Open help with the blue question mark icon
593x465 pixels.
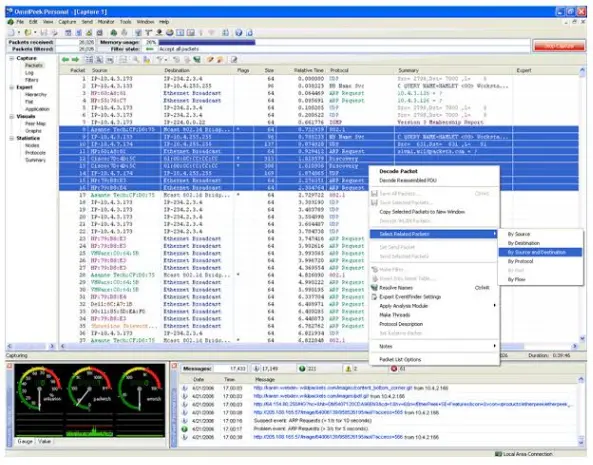[238, 33]
